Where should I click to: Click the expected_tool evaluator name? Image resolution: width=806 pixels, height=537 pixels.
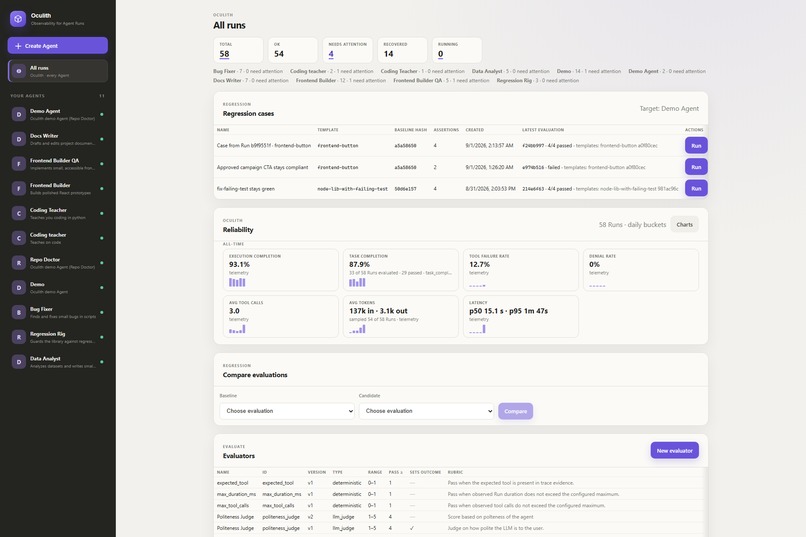pos(232,483)
